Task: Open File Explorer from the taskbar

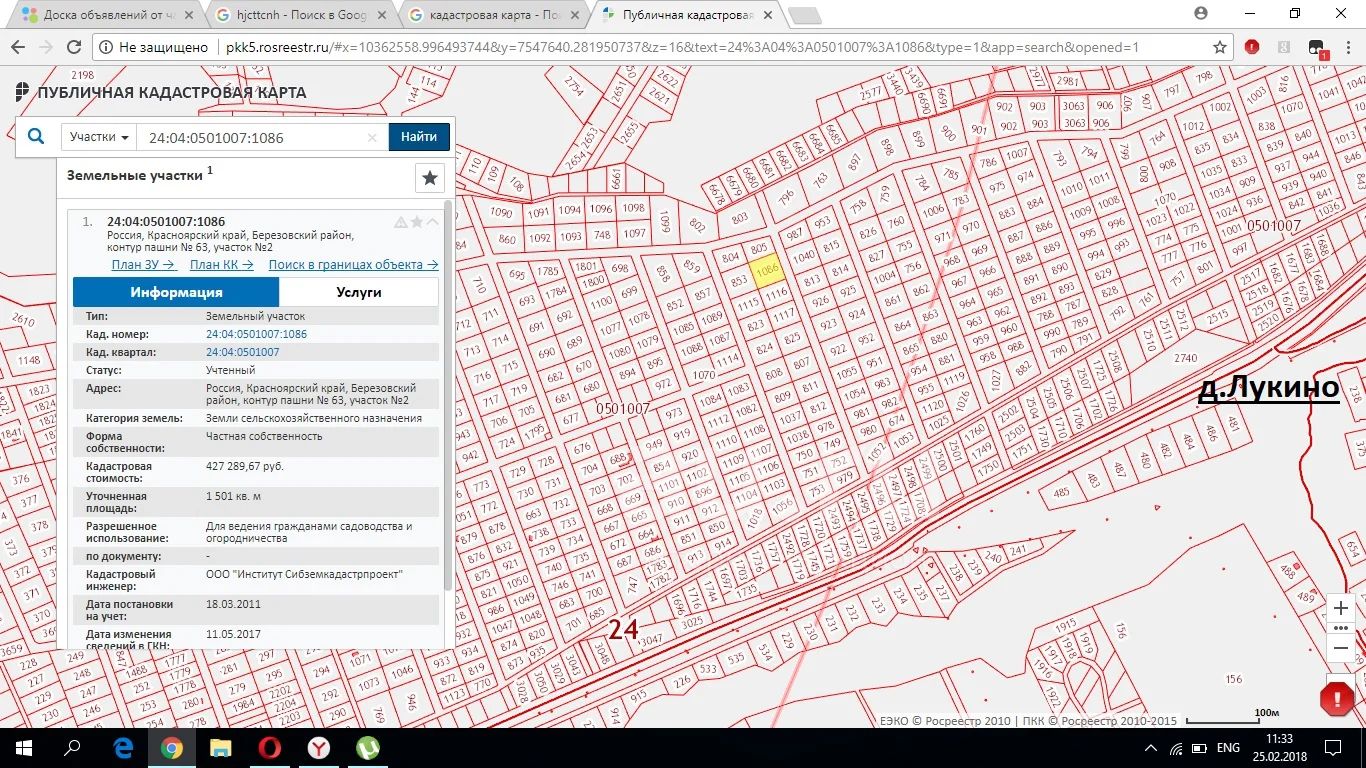Action: coord(220,747)
